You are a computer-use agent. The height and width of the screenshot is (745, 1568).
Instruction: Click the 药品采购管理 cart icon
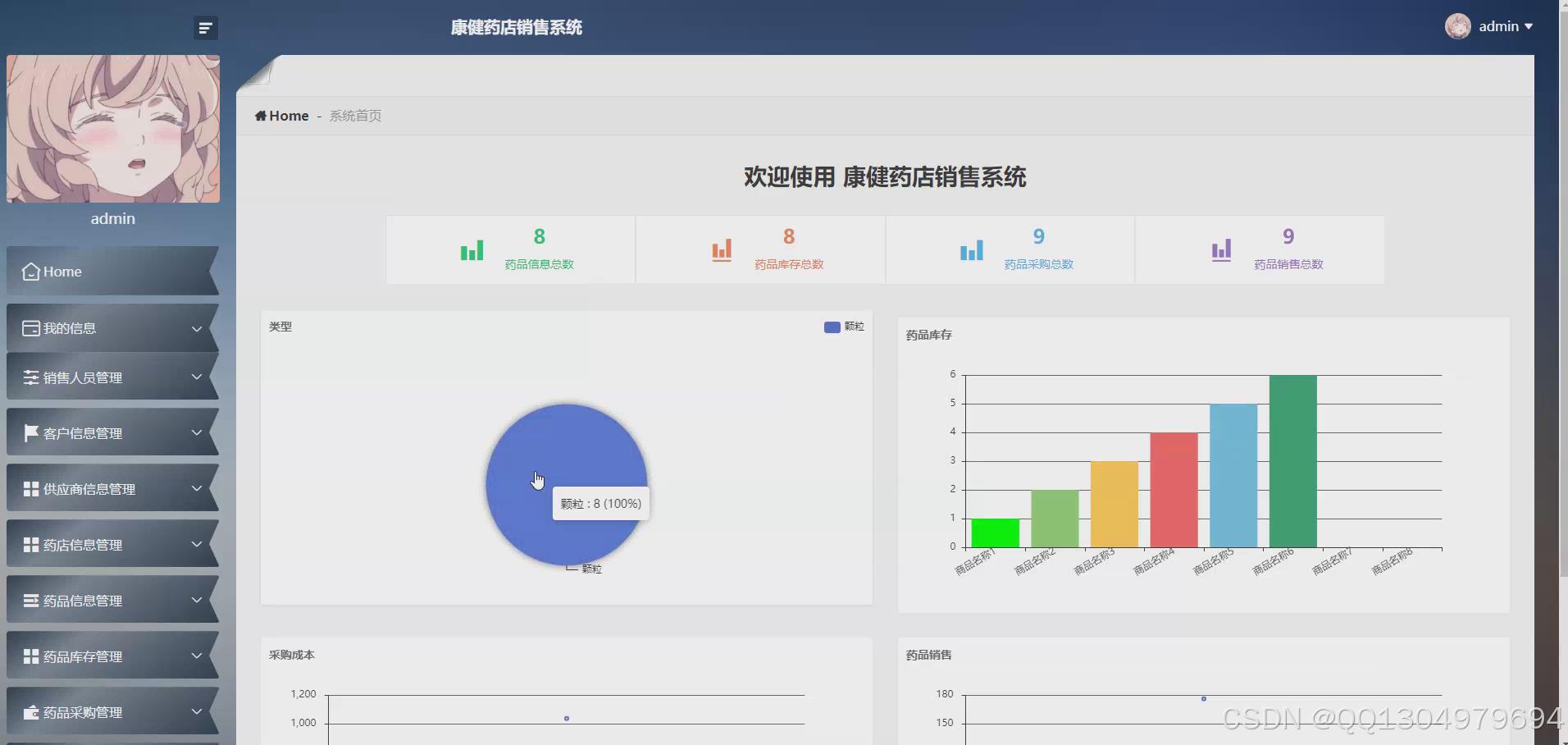pos(30,711)
